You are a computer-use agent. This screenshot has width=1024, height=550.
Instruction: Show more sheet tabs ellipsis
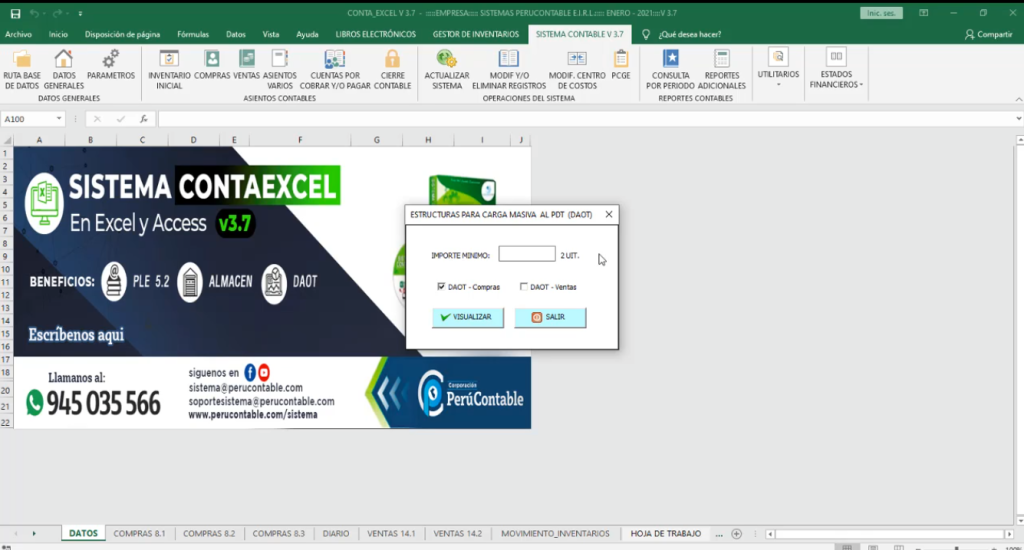[x=718, y=534]
